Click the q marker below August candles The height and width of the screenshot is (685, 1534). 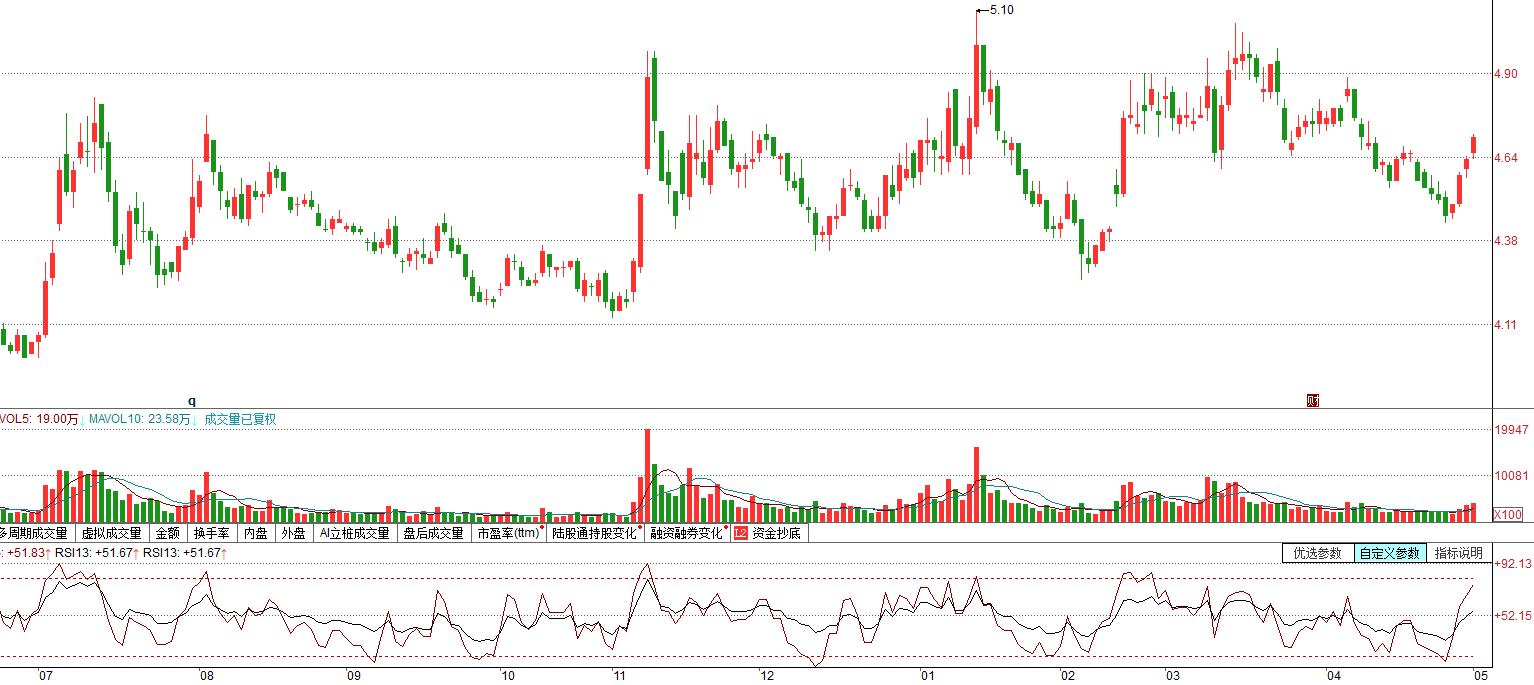[x=192, y=400]
